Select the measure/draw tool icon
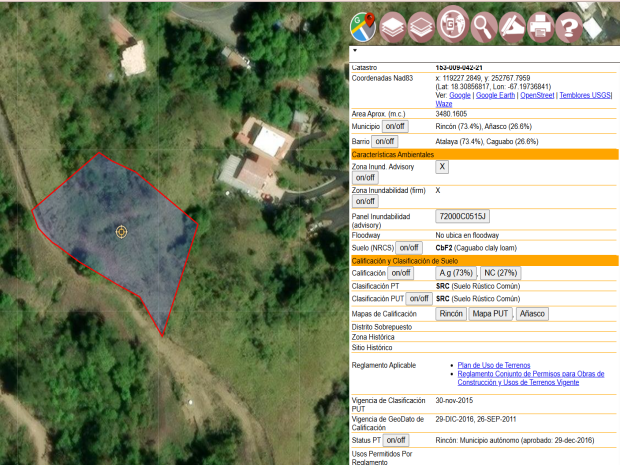 512,25
